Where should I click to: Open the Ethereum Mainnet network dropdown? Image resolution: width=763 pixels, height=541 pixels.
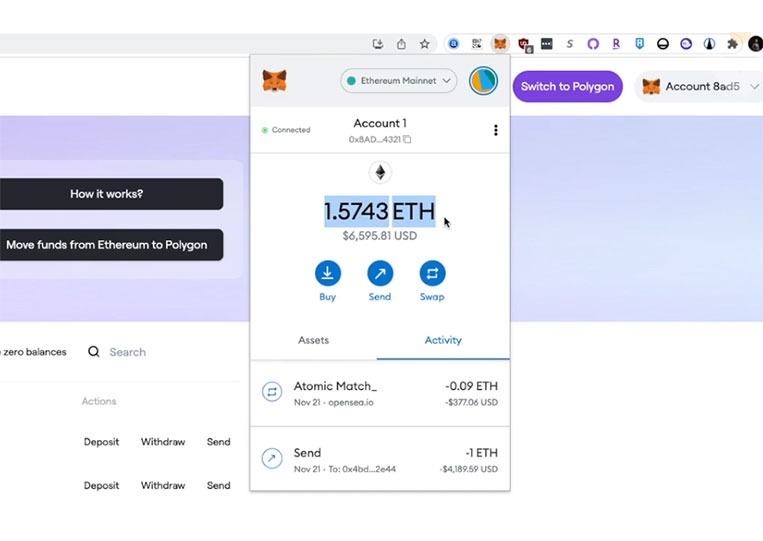(x=399, y=81)
